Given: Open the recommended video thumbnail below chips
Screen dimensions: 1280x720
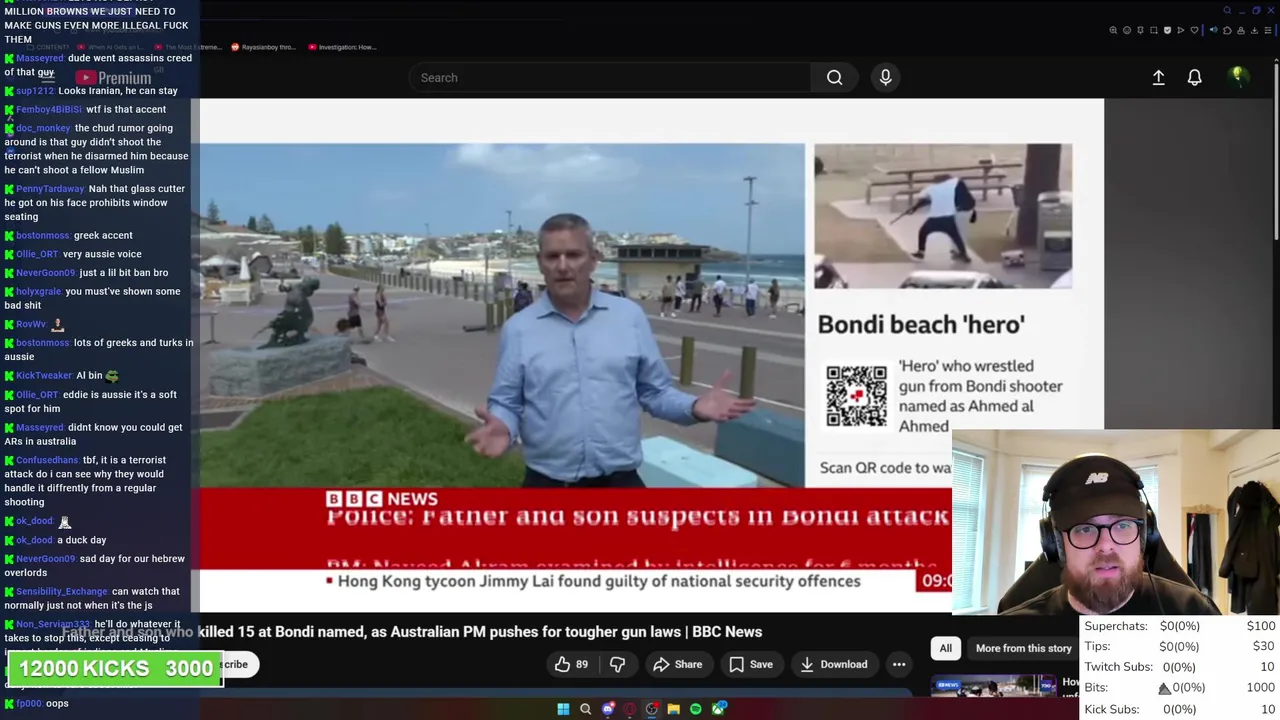Looking at the screenshot, I should [994, 686].
